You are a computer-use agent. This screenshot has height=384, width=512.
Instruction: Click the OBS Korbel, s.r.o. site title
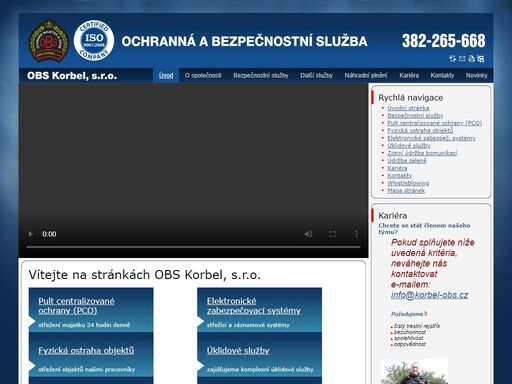point(72,76)
